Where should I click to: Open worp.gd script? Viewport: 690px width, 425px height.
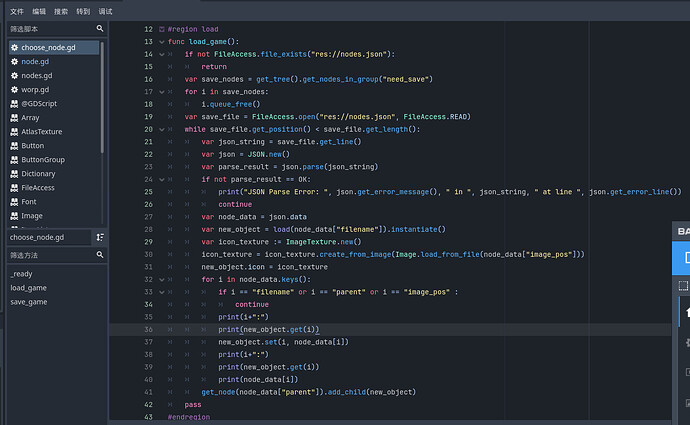(35, 90)
